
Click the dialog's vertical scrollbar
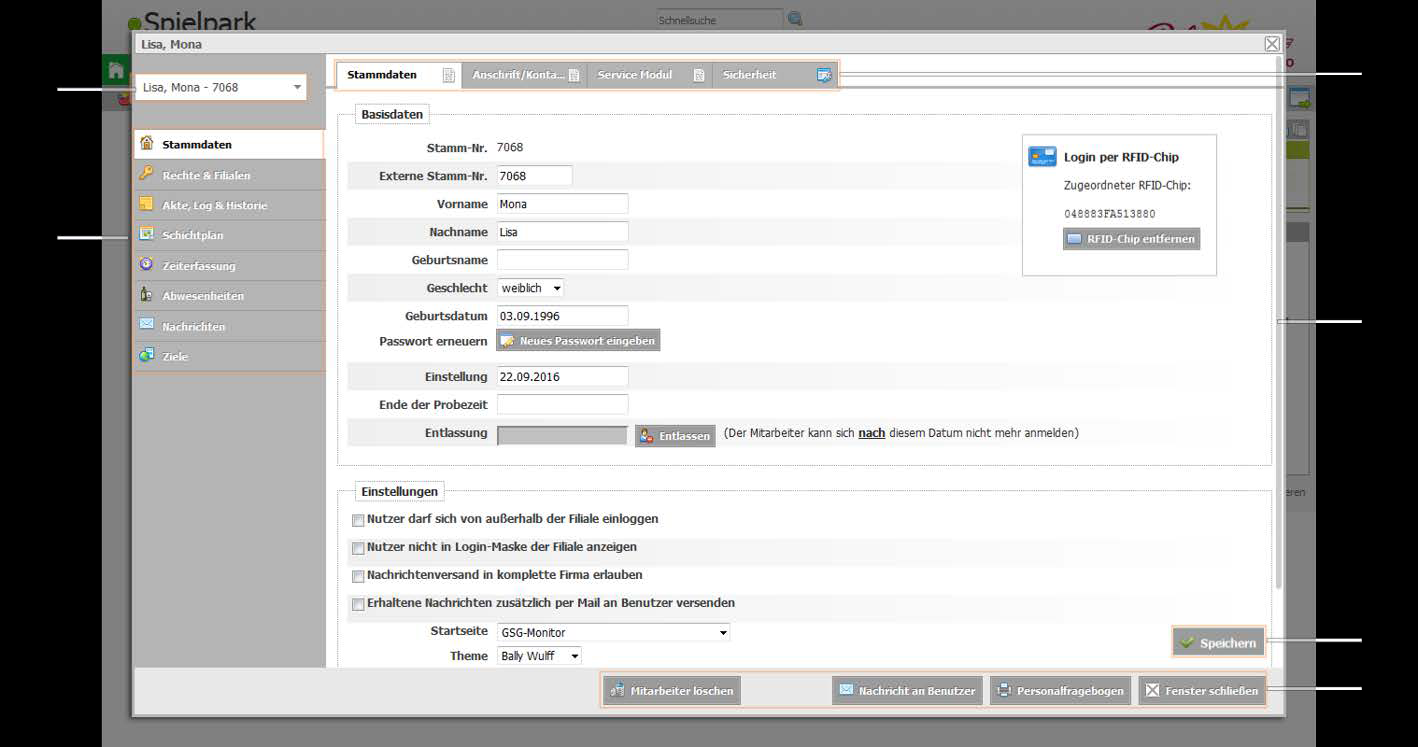click(1278, 321)
